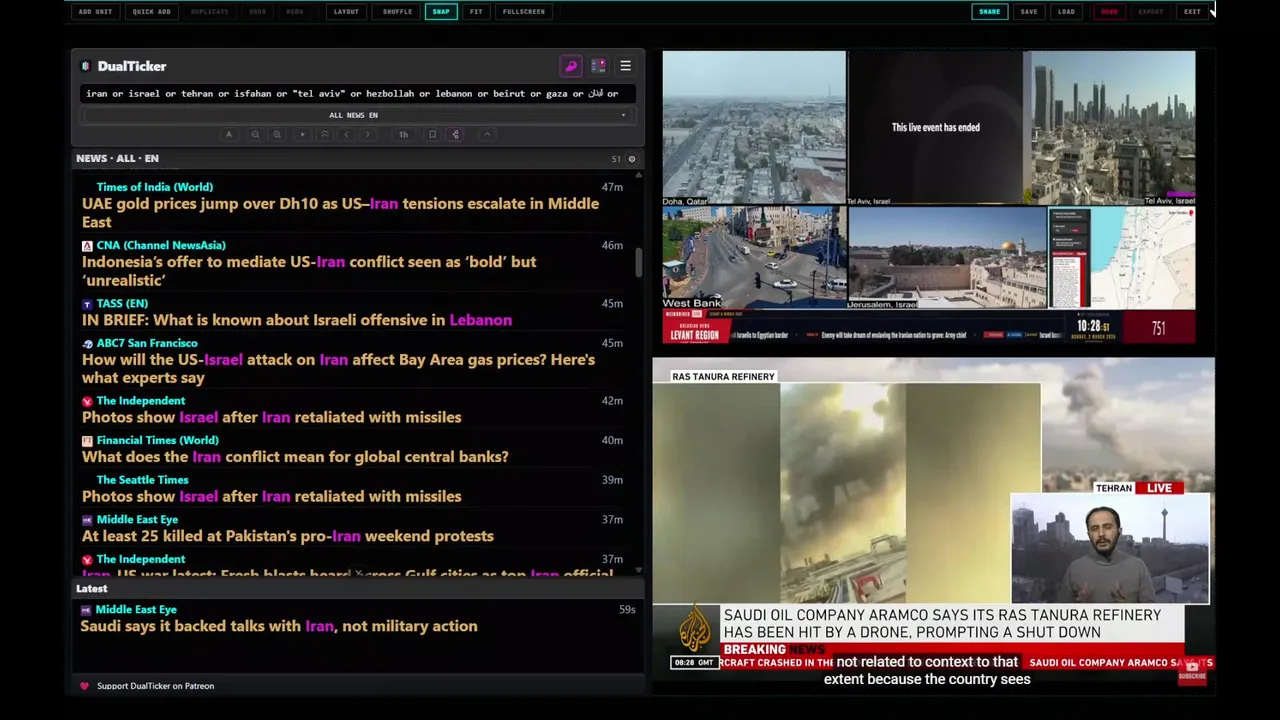Open Seattle Times photos show Israel headline
Image resolution: width=1280 pixels, height=720 pixels.
272,496
